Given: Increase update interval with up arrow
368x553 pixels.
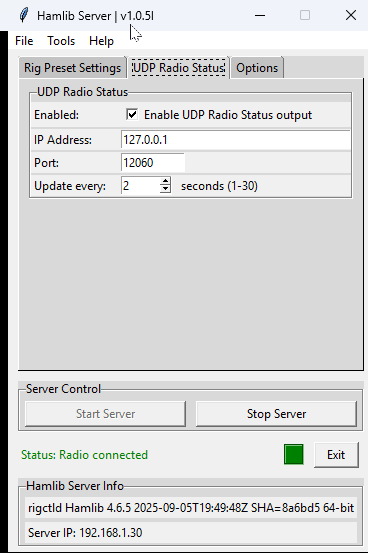Looking at the screenshot, I should (x=165, y=181).
